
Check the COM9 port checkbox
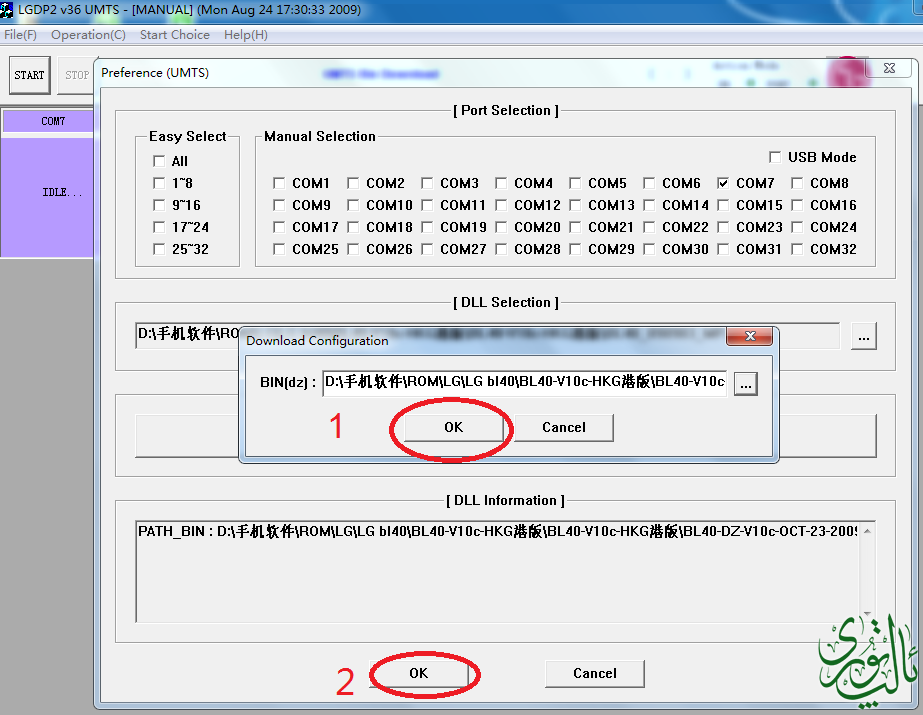(279, 205)
